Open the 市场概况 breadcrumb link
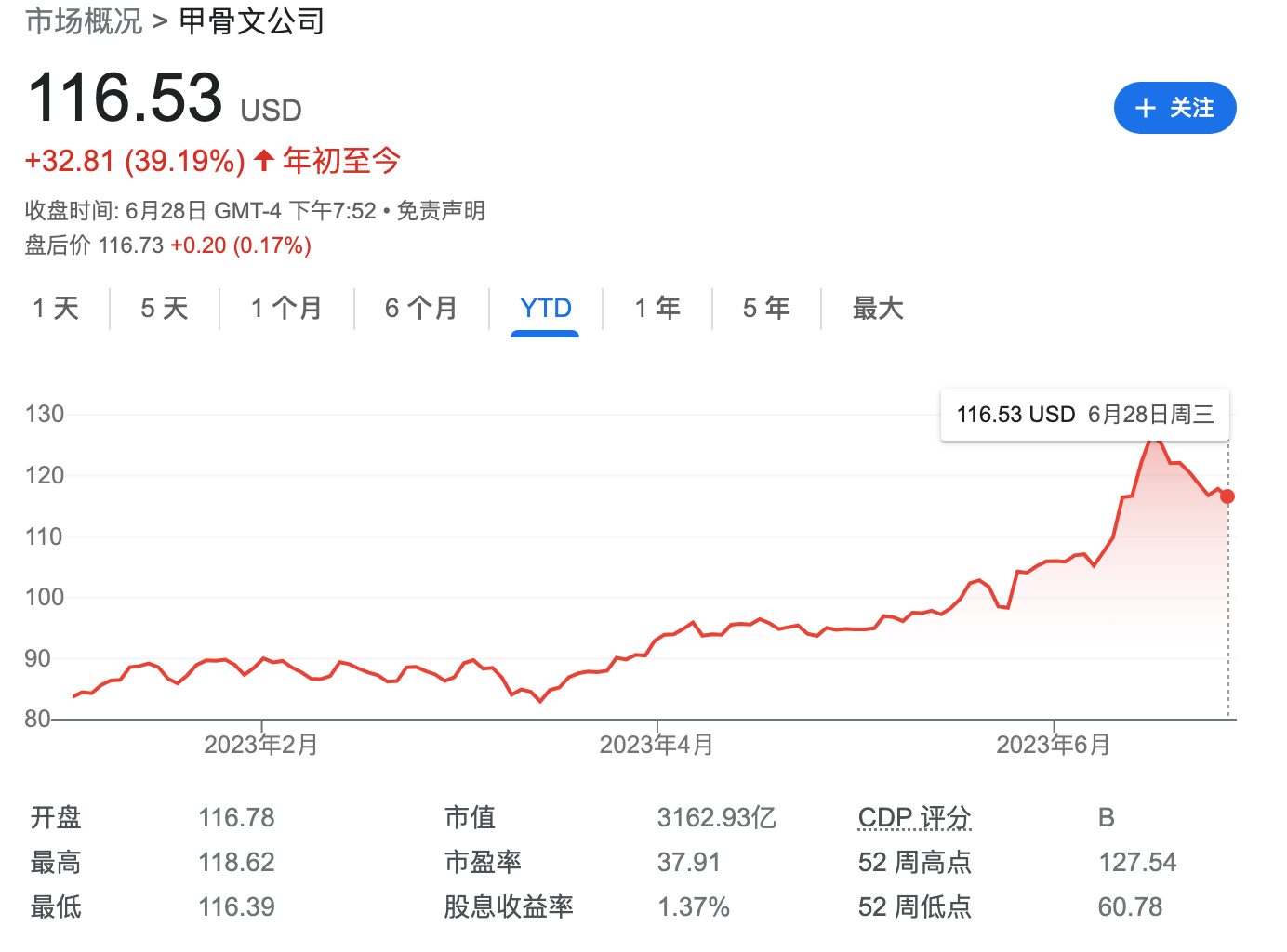The width and height of the screenshot is (1287, 952). click(x=84, y=20)
